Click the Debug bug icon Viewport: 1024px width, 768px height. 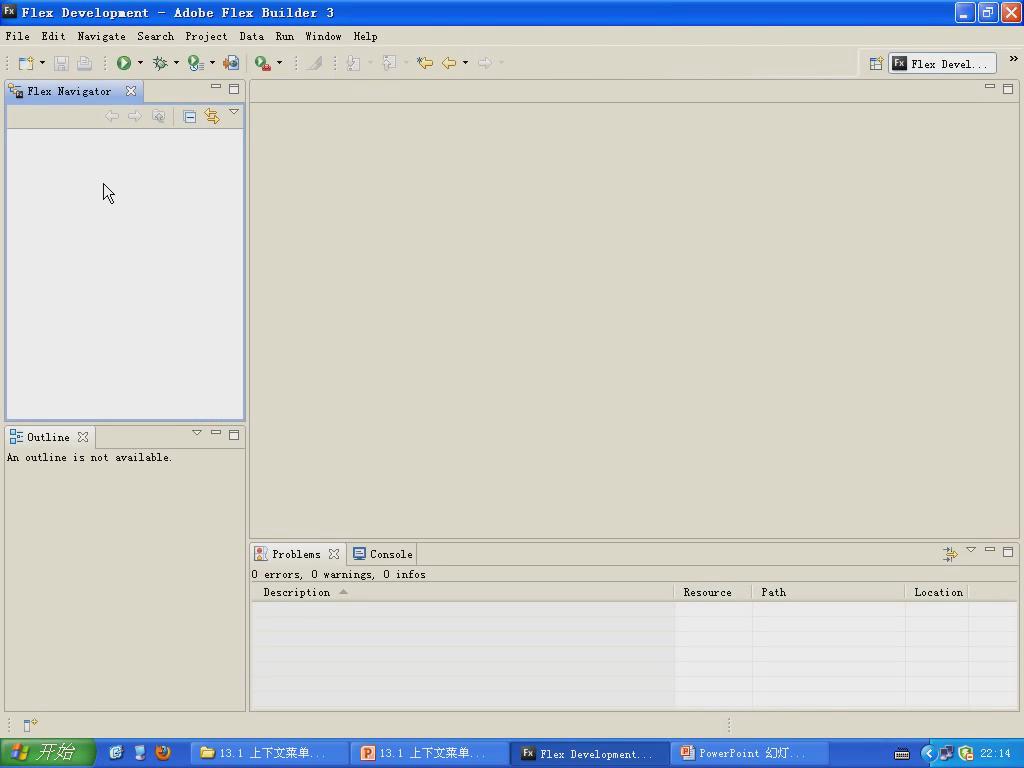159,63
